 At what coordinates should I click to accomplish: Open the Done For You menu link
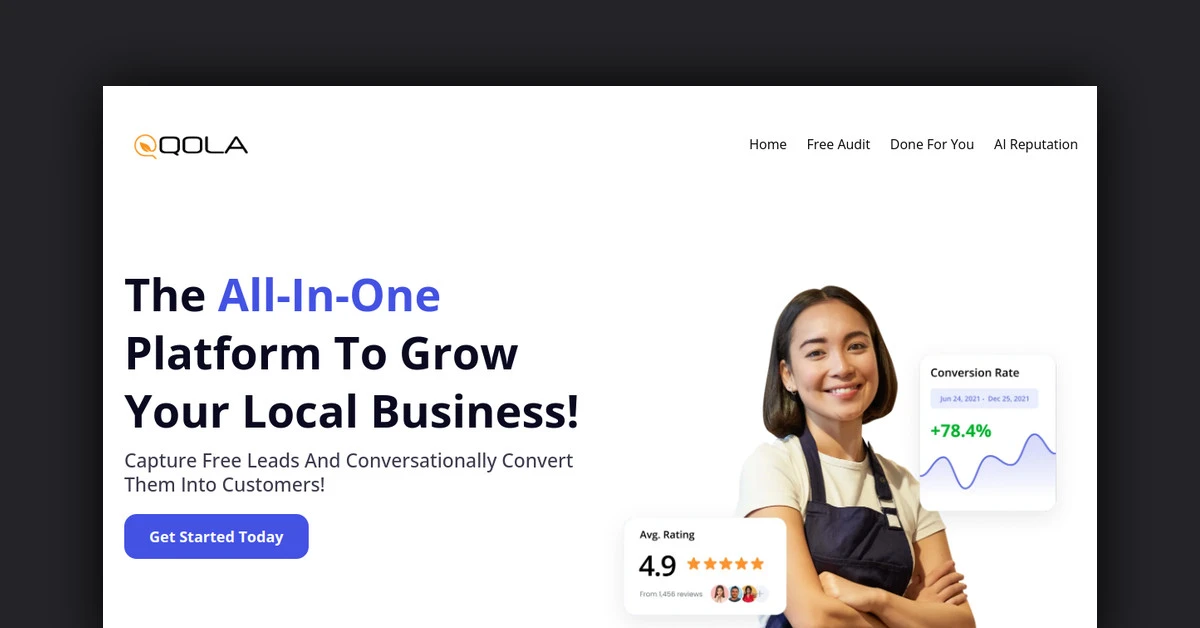point(932,144)
